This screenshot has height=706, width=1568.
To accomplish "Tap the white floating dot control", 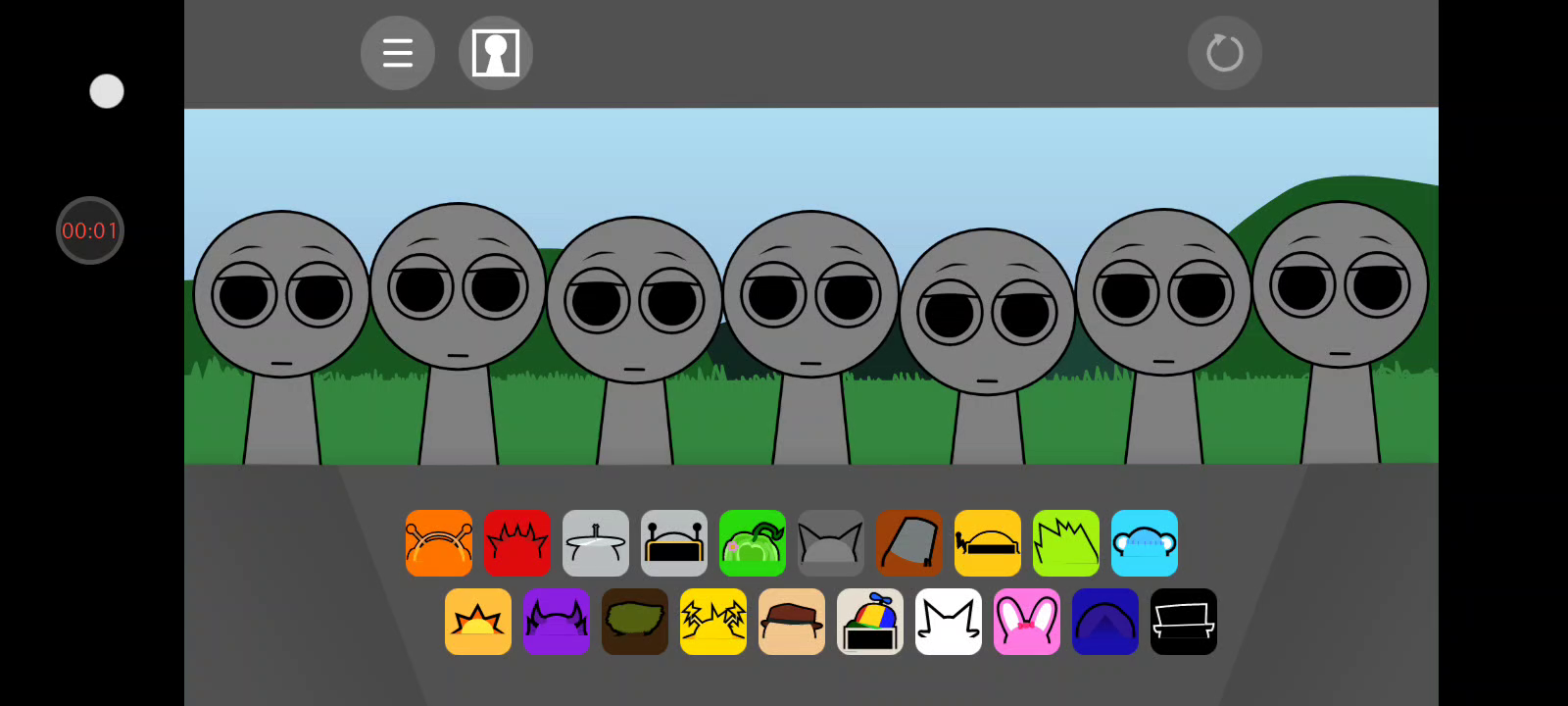I will (x=107, y=91).
